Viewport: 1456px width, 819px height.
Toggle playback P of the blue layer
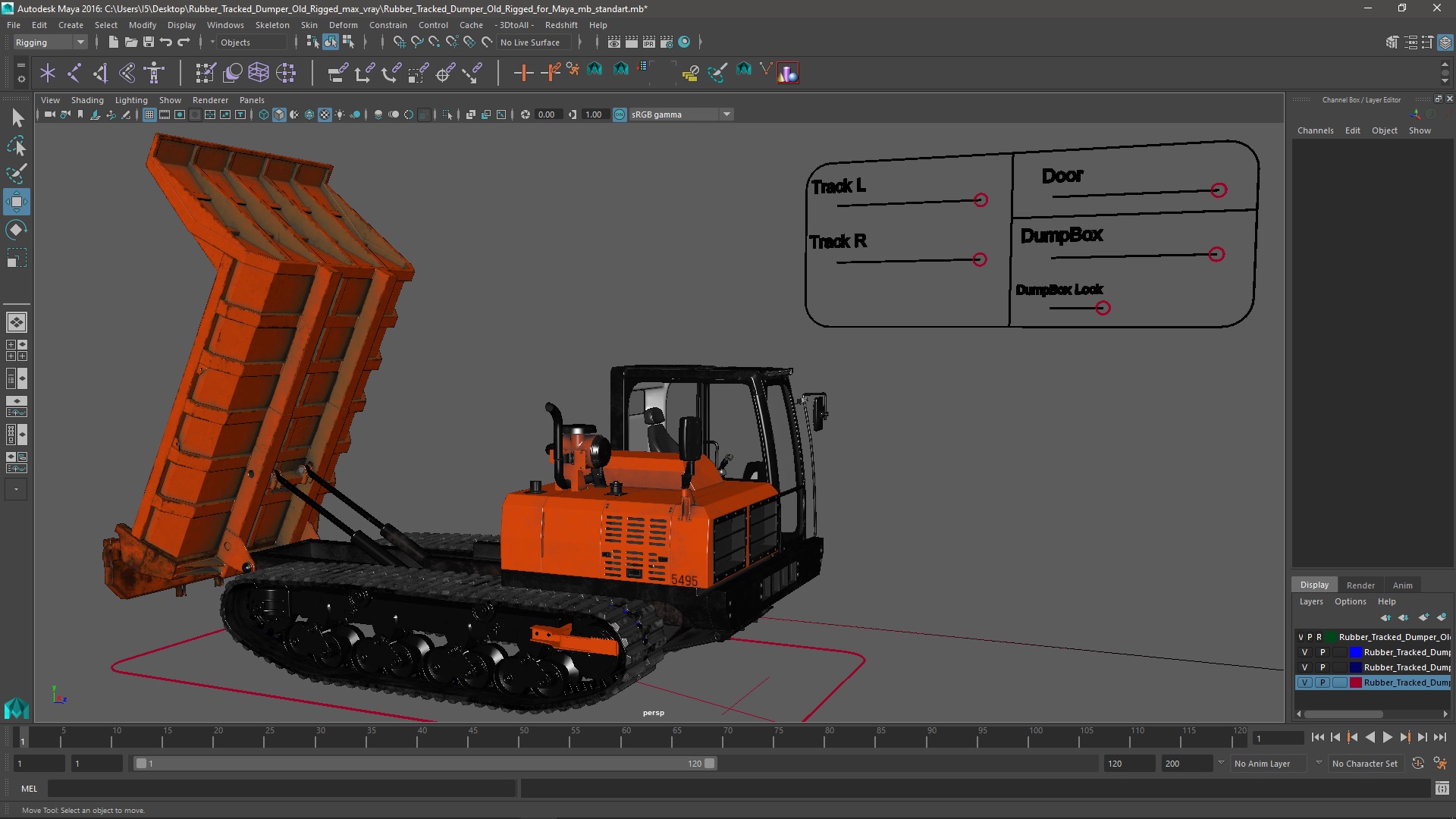point(1323,652)
